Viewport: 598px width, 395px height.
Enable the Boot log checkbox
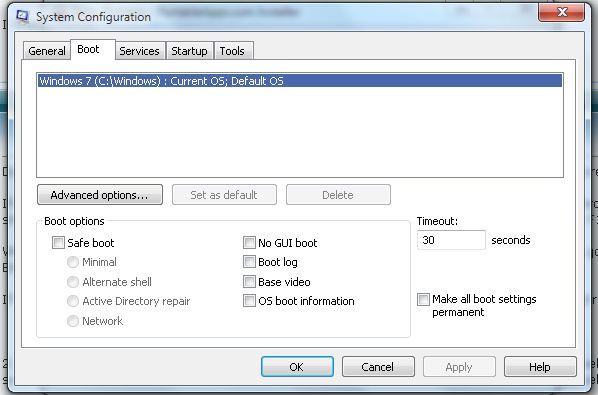(249, 262)
